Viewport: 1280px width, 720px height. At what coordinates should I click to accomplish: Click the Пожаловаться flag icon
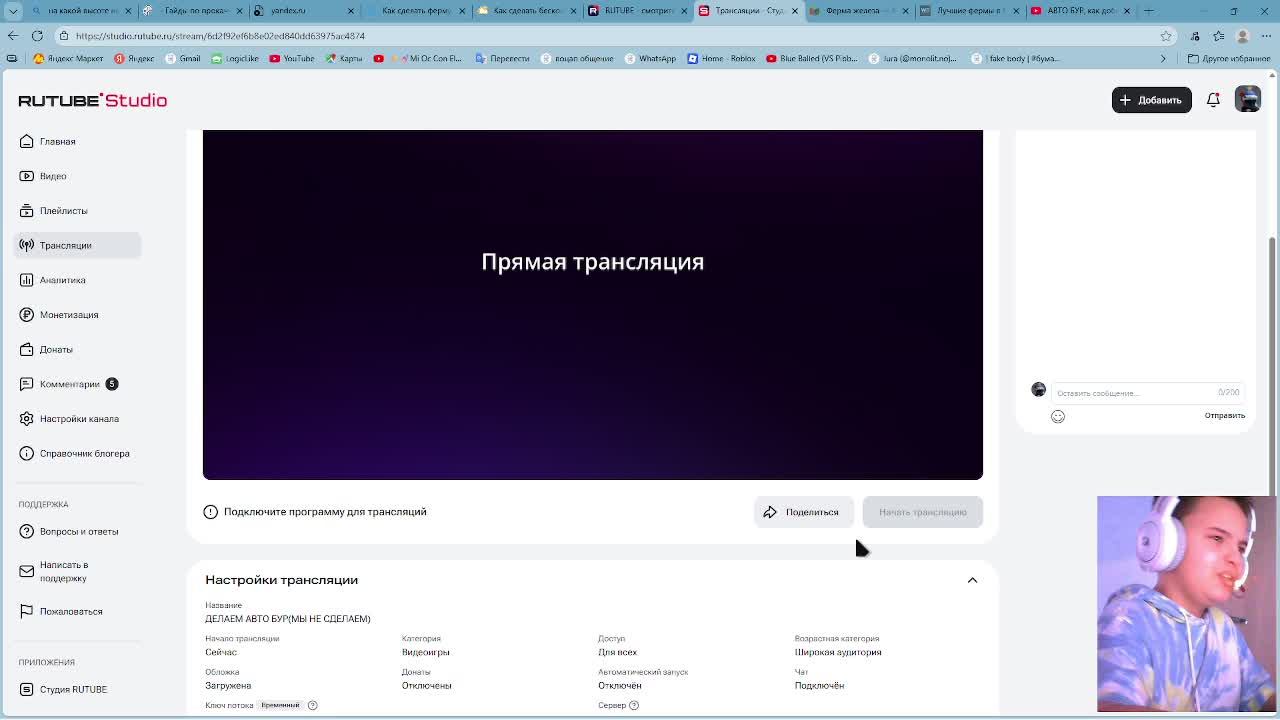click(x=27, y=611)
